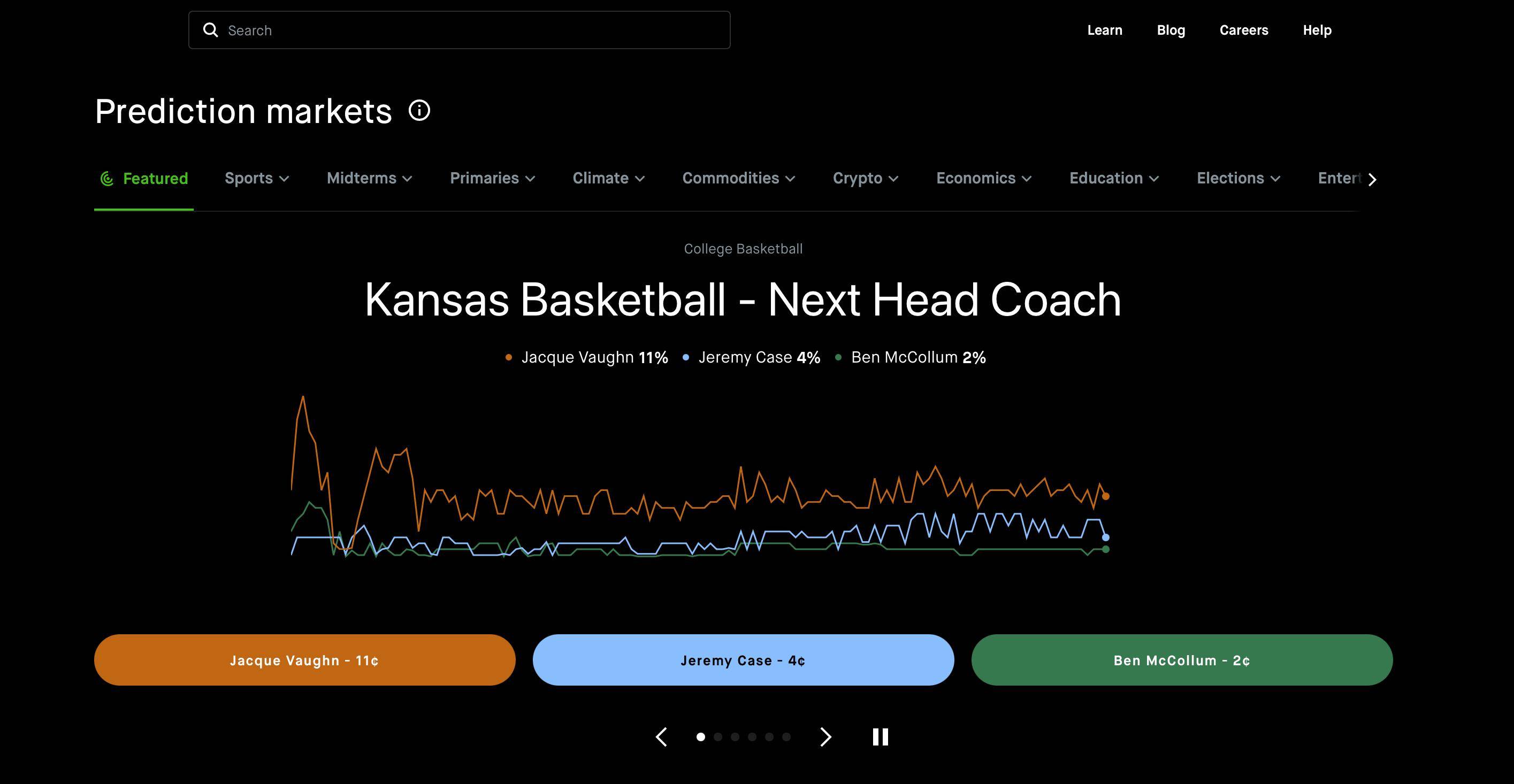Click blue endpoint marker on chart

coord(1105,537)
